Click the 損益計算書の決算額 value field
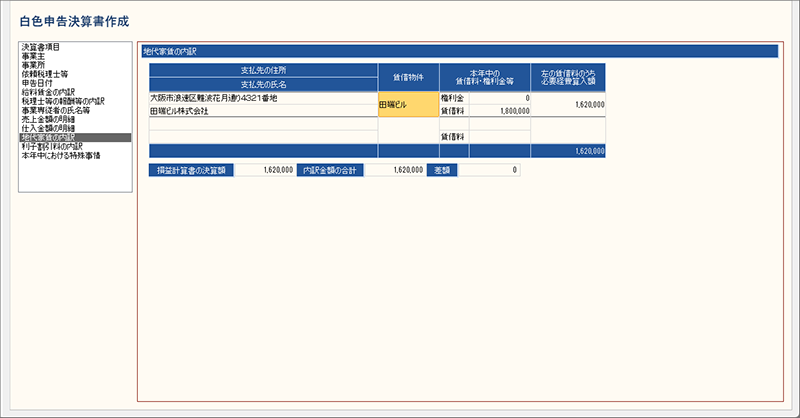Viewport: 800px width, 418px height. click(265, 171)
